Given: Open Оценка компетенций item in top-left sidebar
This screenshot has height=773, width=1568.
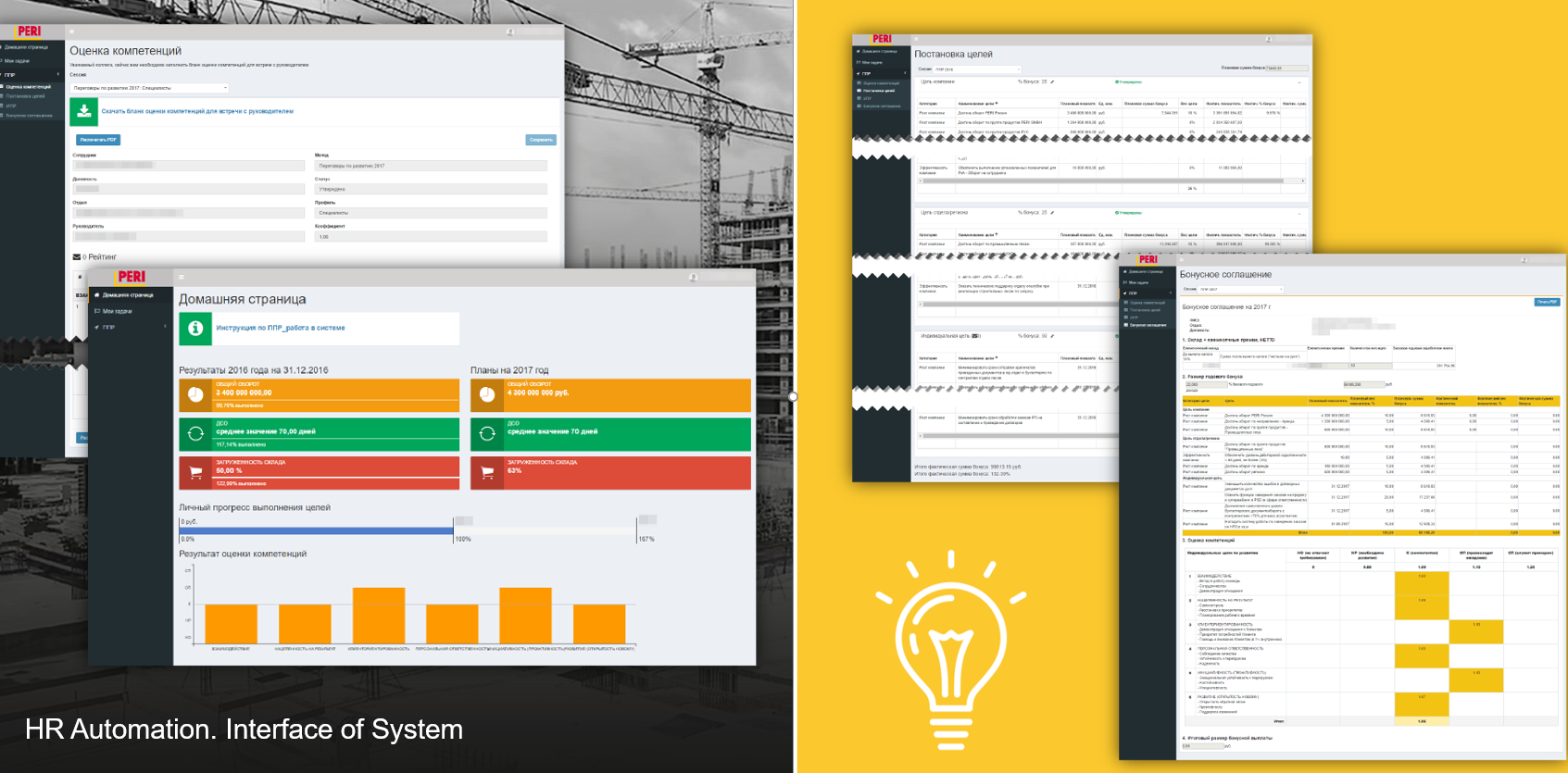Looking at the screenshot, I should pyautogui.click(x=28, y=87).
